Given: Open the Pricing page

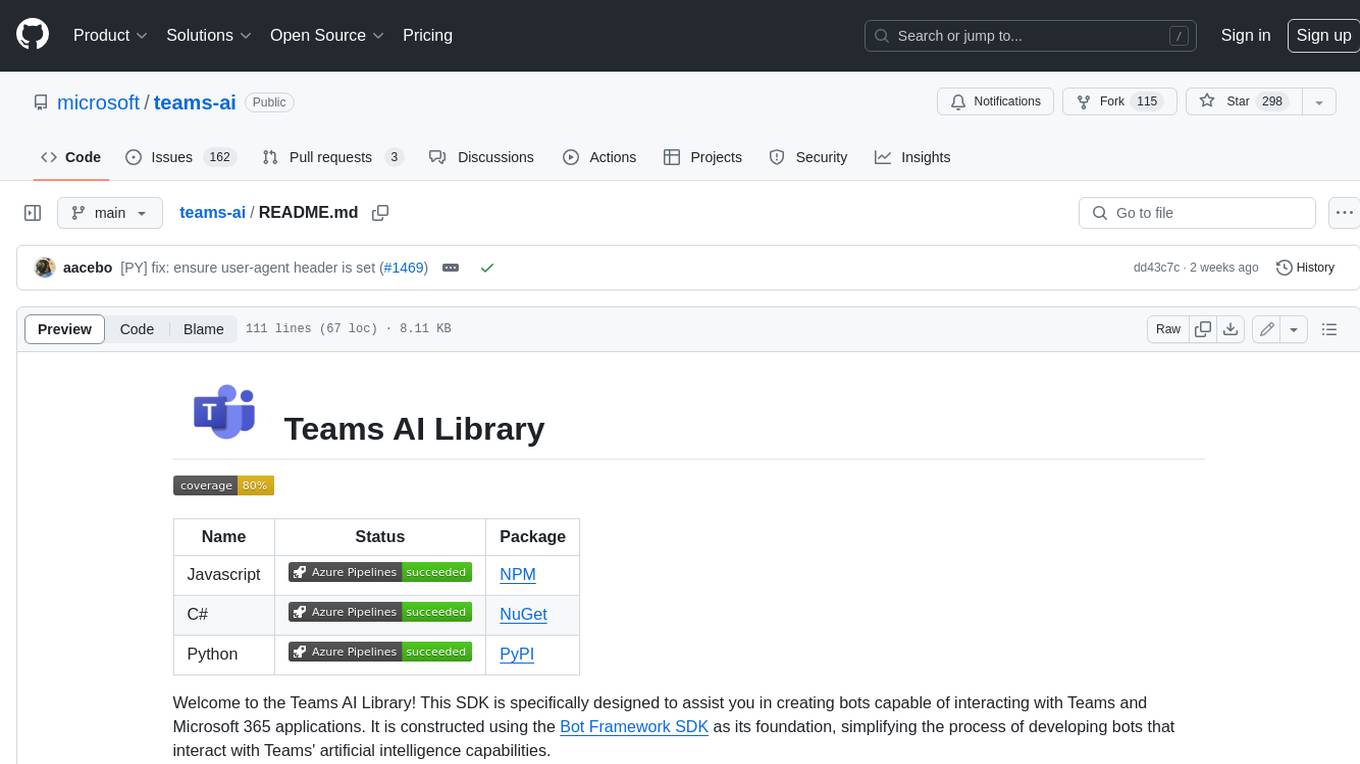Looking at the screenshot, I should pos(427,35).
